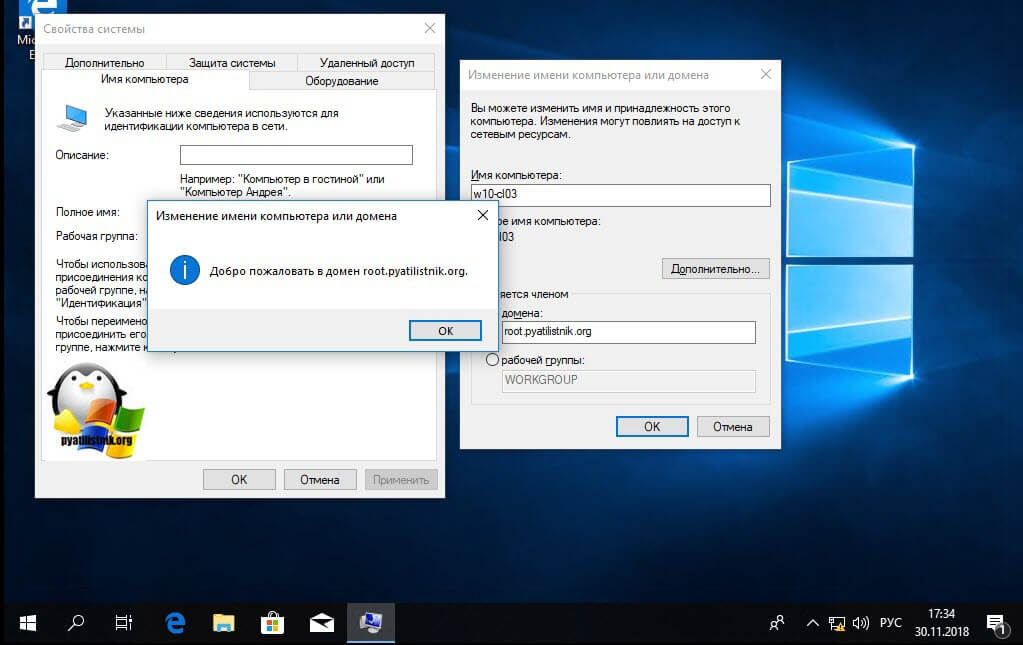Click the volume speaker icon in the tray
Viewport: 1023px width, 645px height.
pyautogui.click(x=859, y=622)
